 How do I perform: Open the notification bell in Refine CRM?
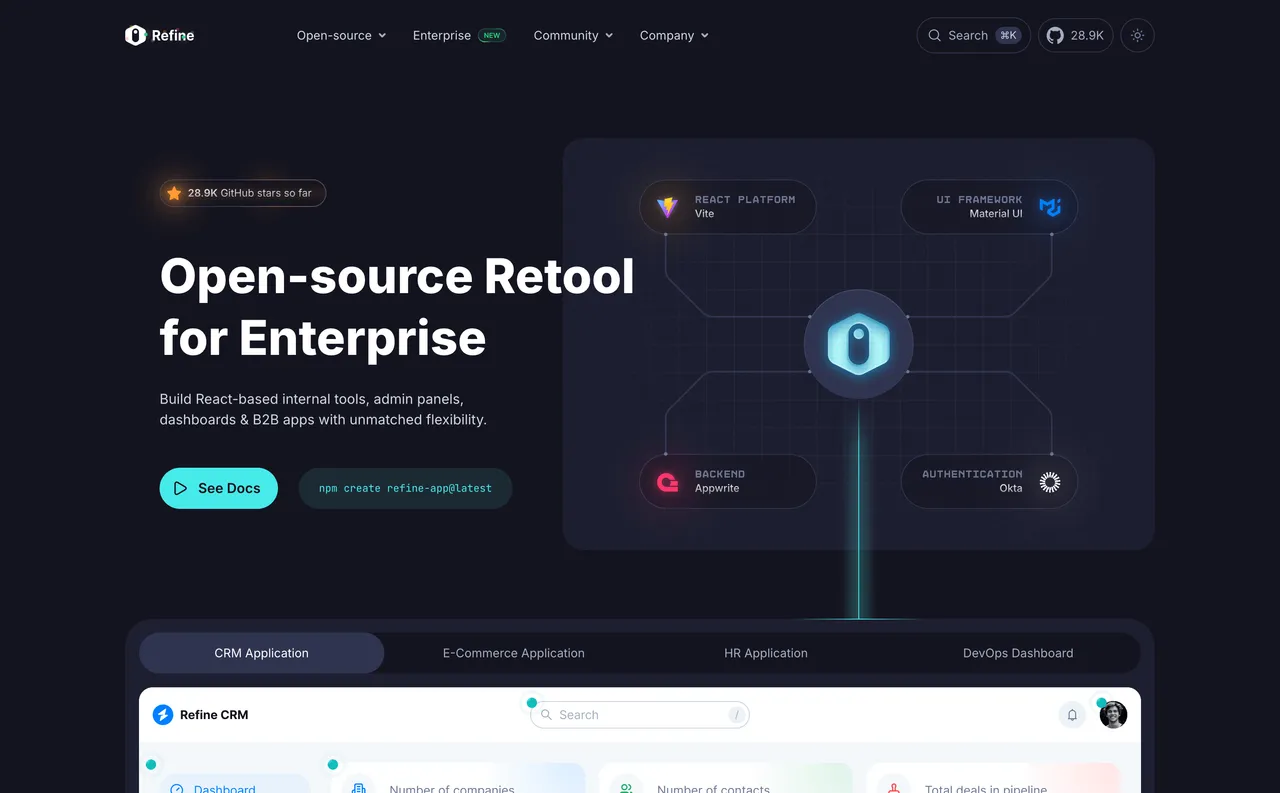pos(1071,715)
